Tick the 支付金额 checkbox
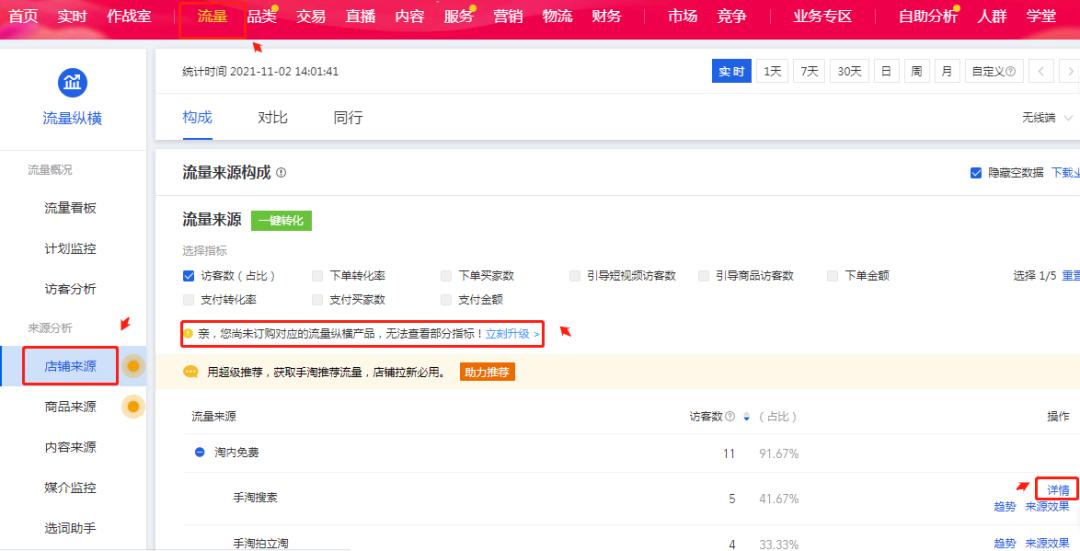The image size is (1080, 551). coord(446,300)
